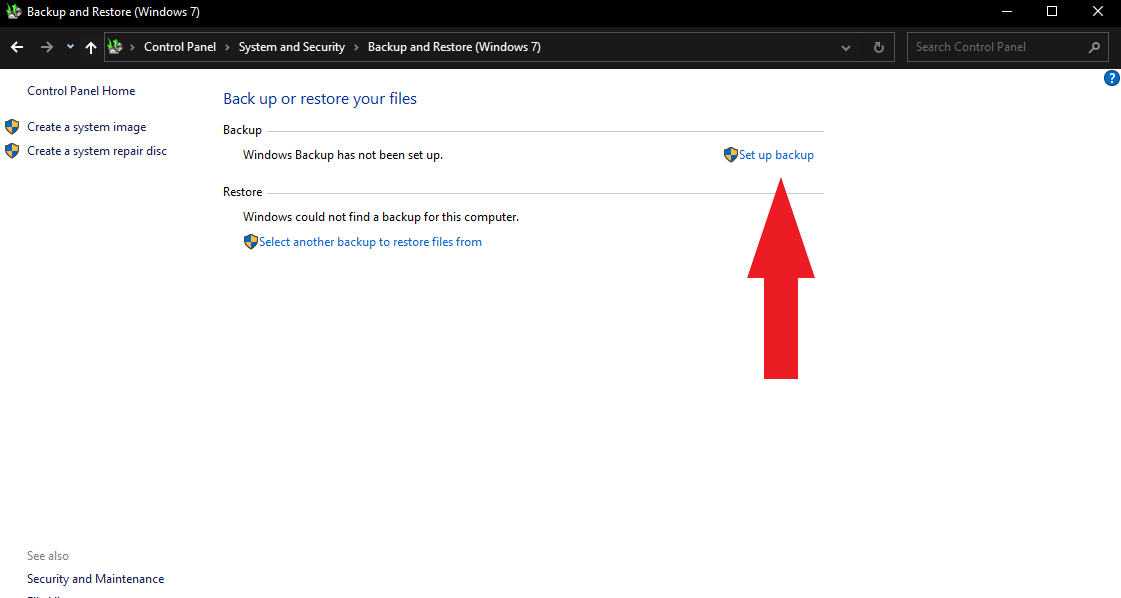Open the recent locations dropdown arrow
Image resolution: width=1121 pixels, height=598 pixels.
pyautogui.click(x=70, y=47)
